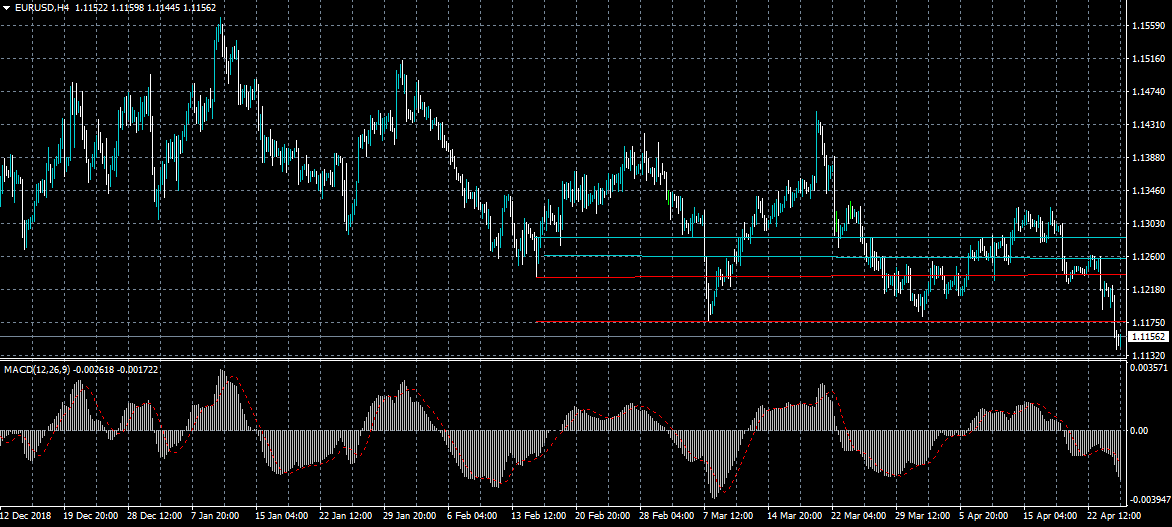Click the 1.15590 price axis label

1150,26
